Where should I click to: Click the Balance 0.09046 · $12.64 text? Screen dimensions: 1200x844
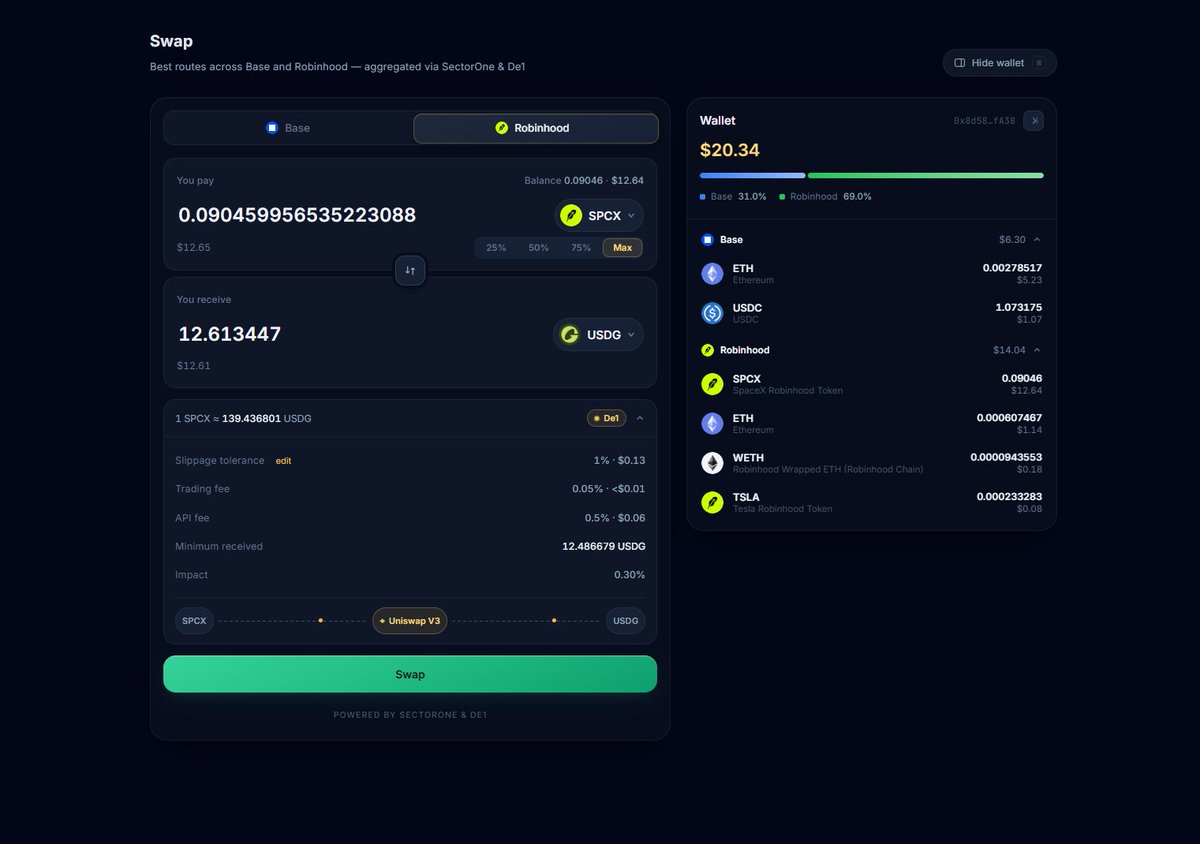coord(584,181)
